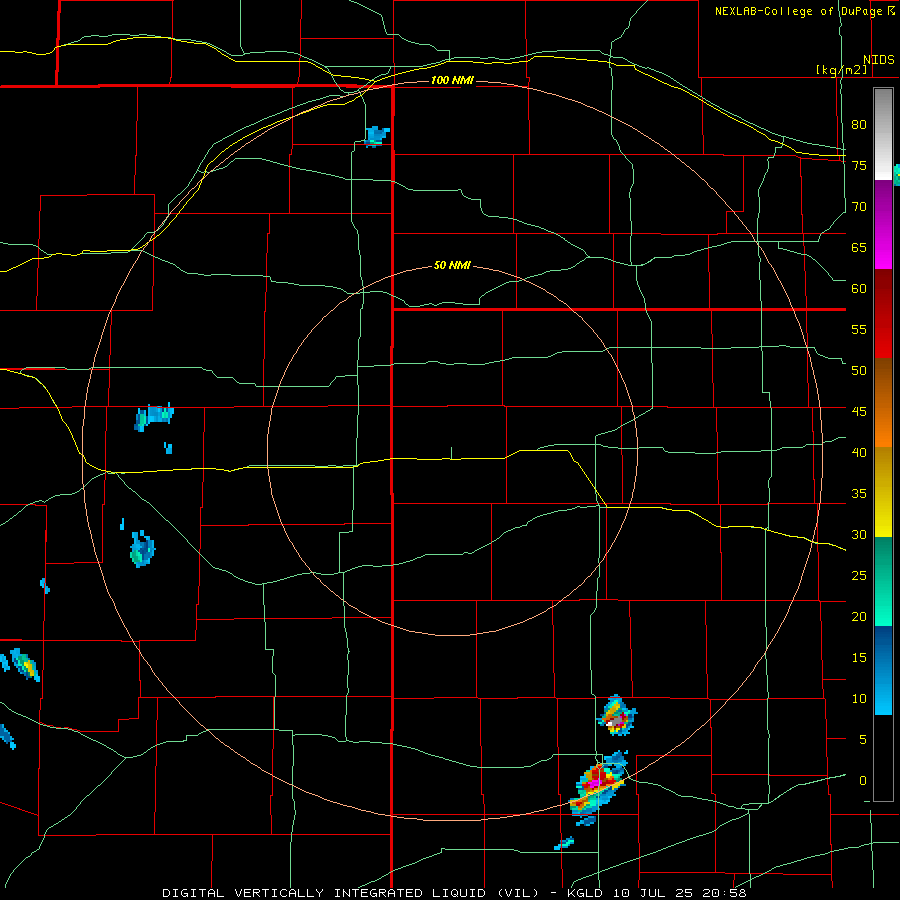Click the '10 JUL 25 20:58' timestamp
Viewport: 900px width, 900px height.
(680, 893)
